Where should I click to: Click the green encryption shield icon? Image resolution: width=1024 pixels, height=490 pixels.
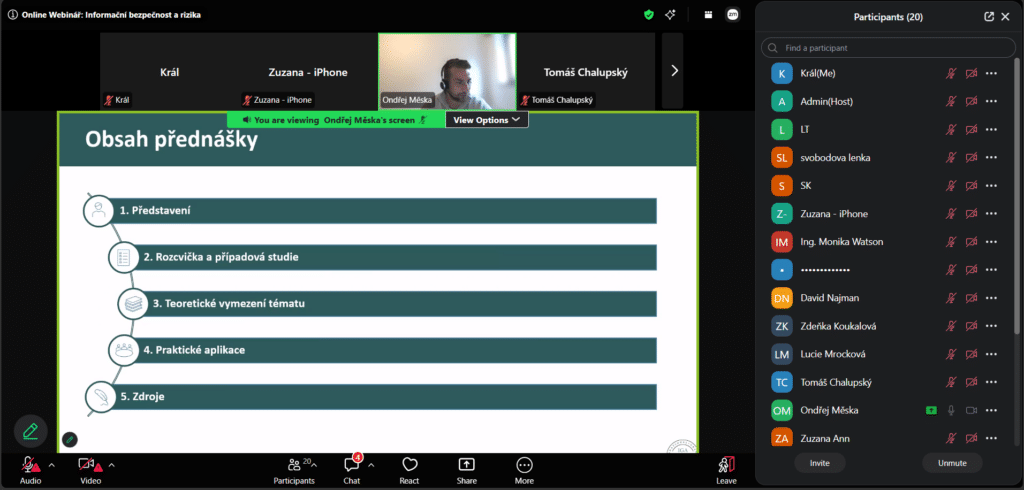[648, 14]
